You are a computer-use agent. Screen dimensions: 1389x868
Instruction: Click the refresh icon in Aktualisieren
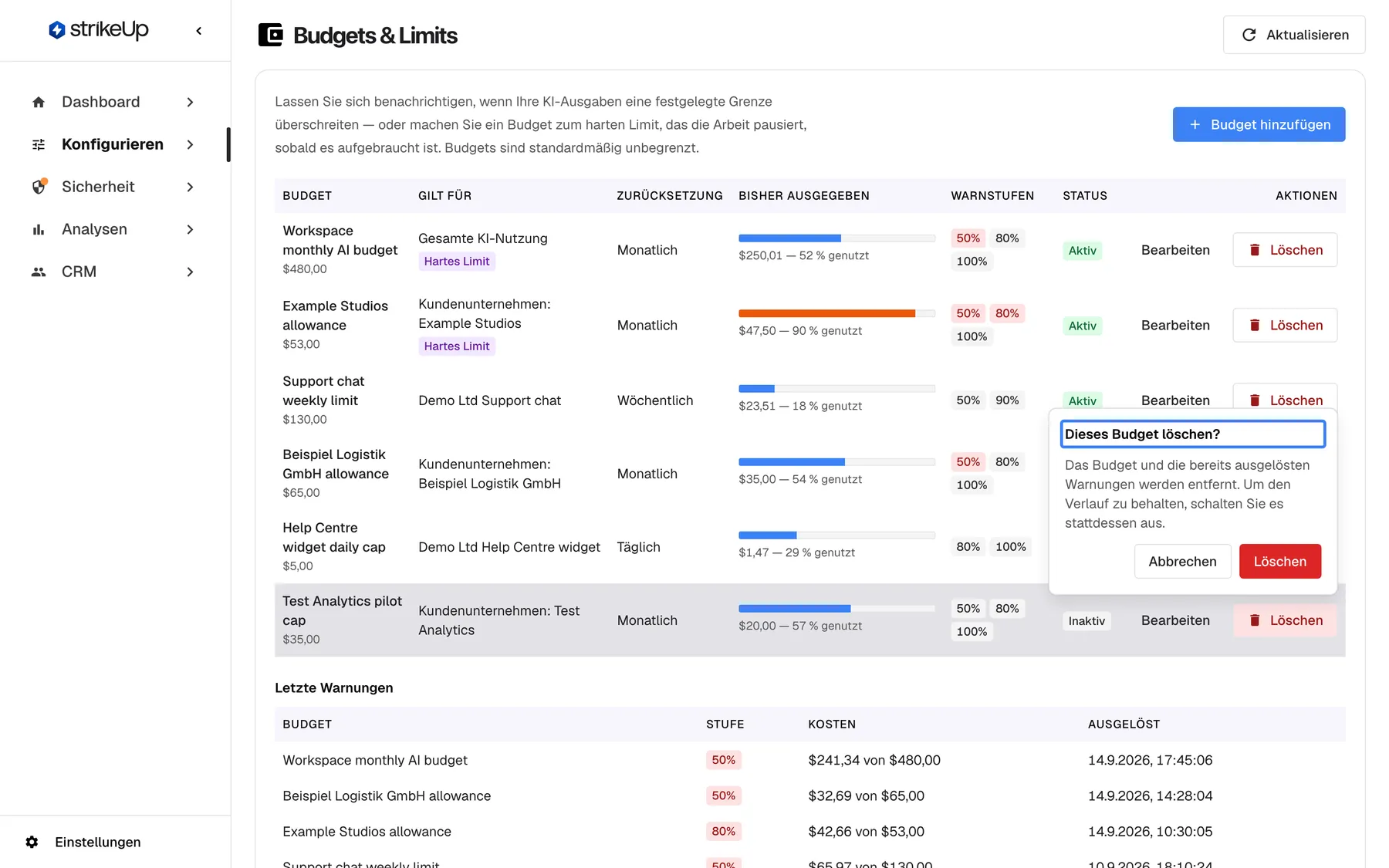point(1249,35)
